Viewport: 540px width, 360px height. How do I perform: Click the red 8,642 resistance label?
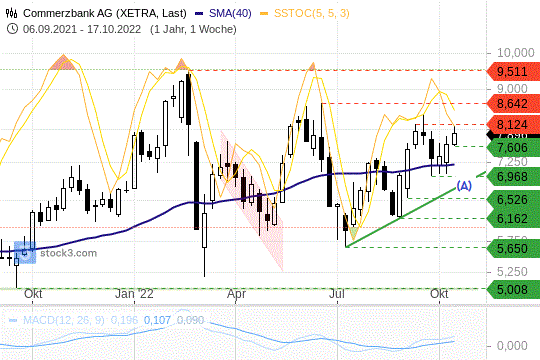point(513,103)
